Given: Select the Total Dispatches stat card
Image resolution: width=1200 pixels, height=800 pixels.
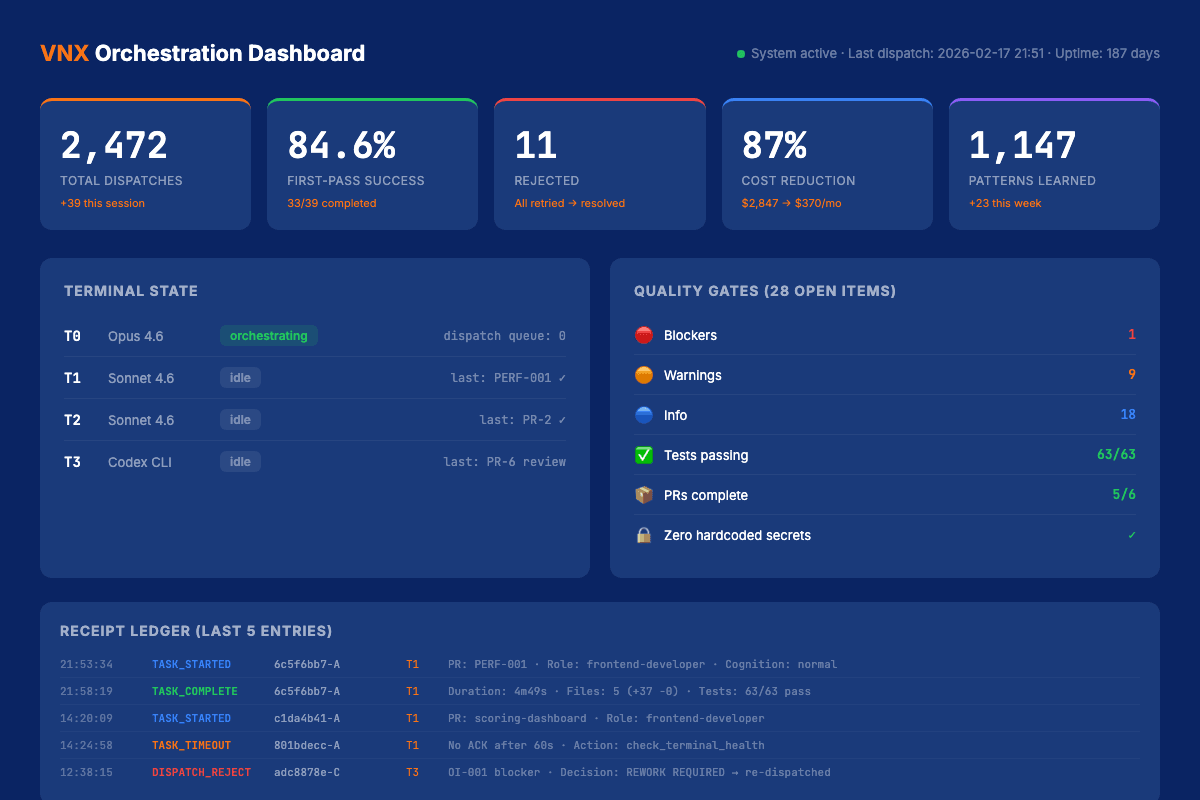Looking at the screenshot, I should point(145,163).
